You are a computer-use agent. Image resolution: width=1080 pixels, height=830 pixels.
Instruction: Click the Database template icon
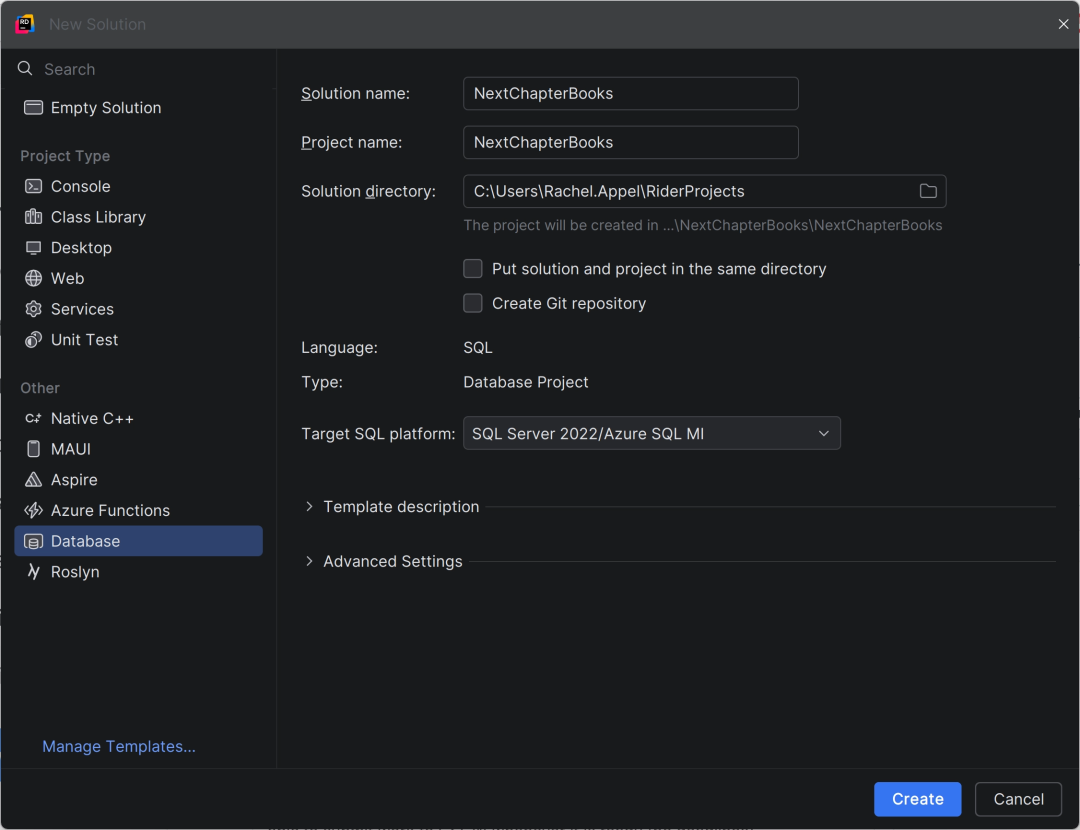point(33,541)
